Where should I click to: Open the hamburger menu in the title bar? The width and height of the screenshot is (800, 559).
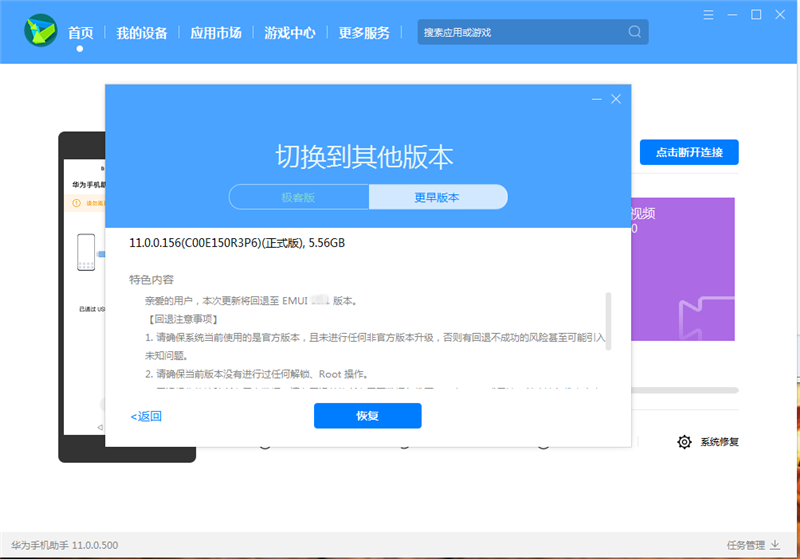(x=706, y=14)
